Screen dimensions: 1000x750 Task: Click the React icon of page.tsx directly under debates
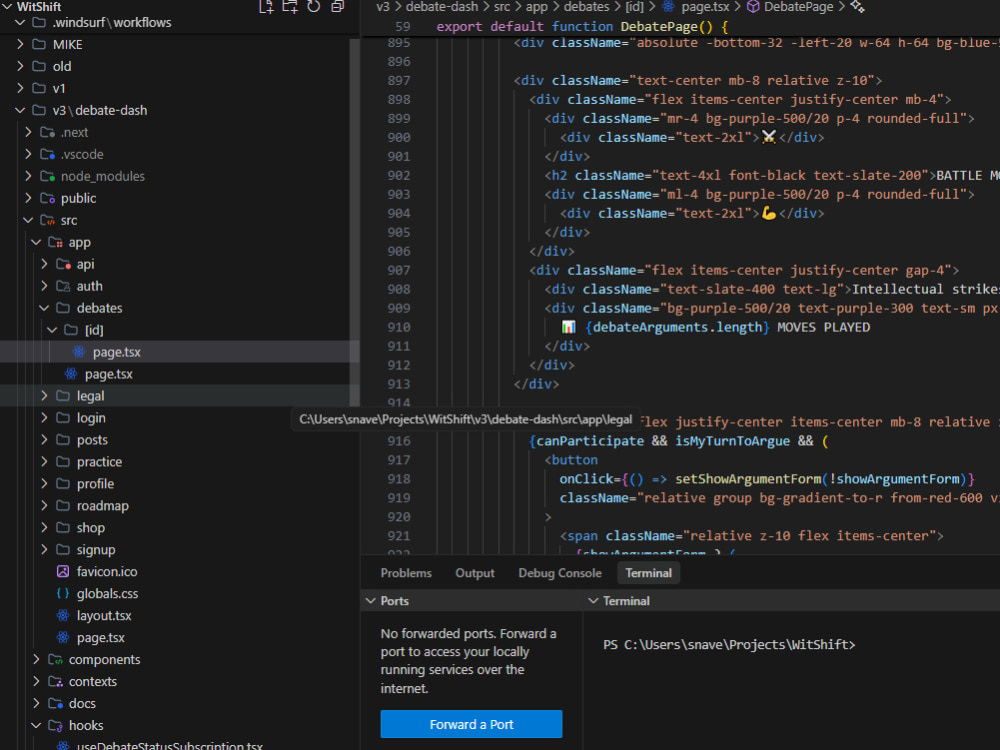click(71, 374)
